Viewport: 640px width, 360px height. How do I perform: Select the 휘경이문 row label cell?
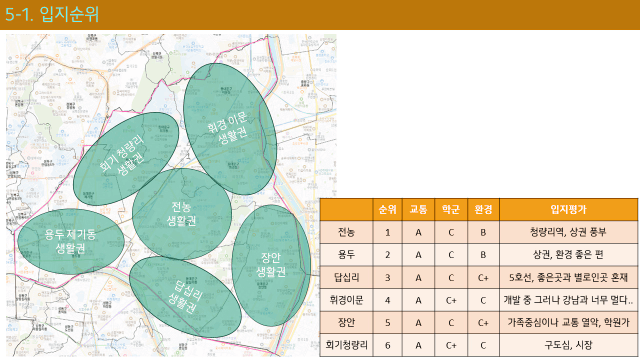coord(346,300)
